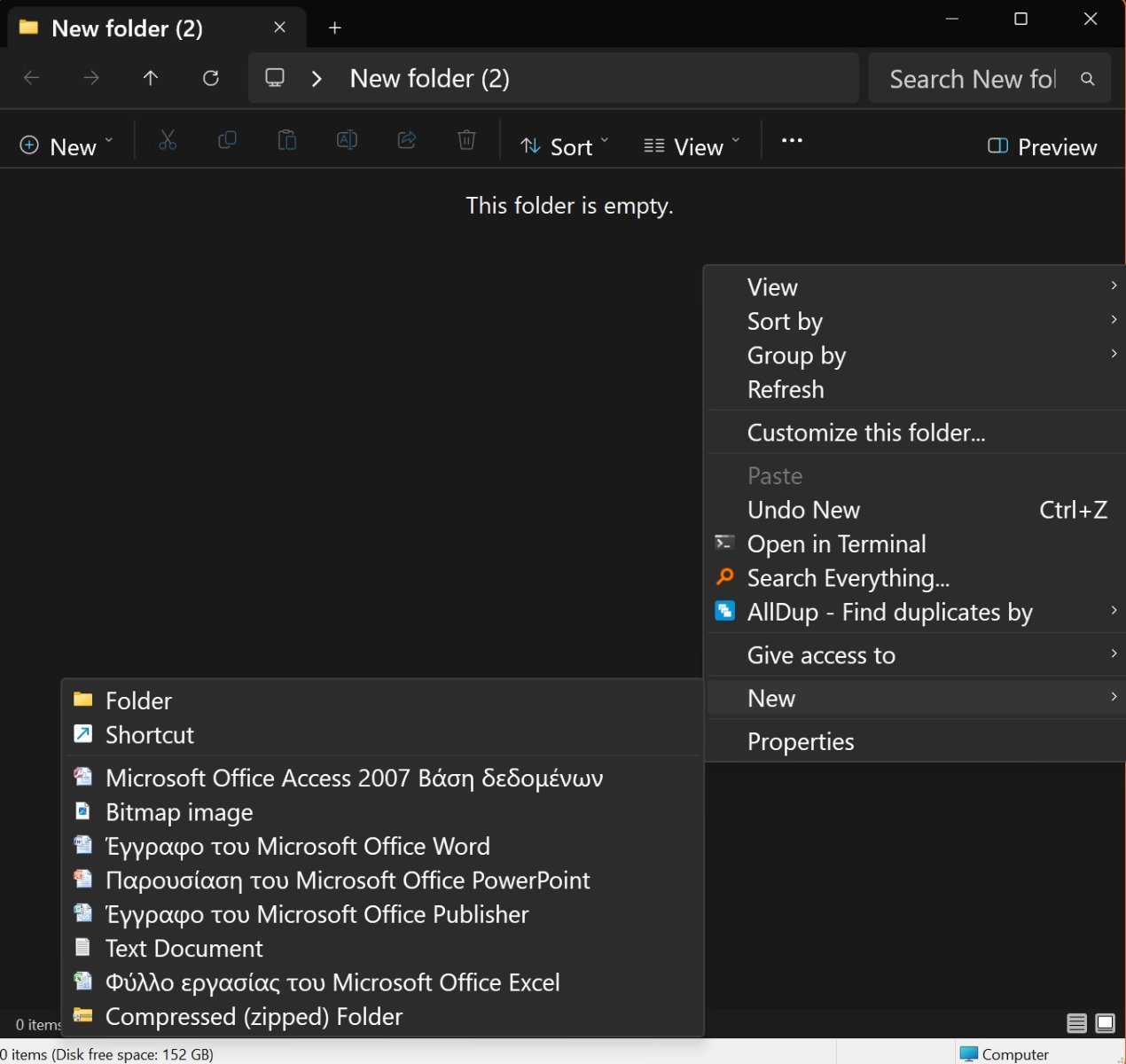This screenshot has height=1064, width=1126.
Task: Create a new Text Document
Action: [383, 949]
